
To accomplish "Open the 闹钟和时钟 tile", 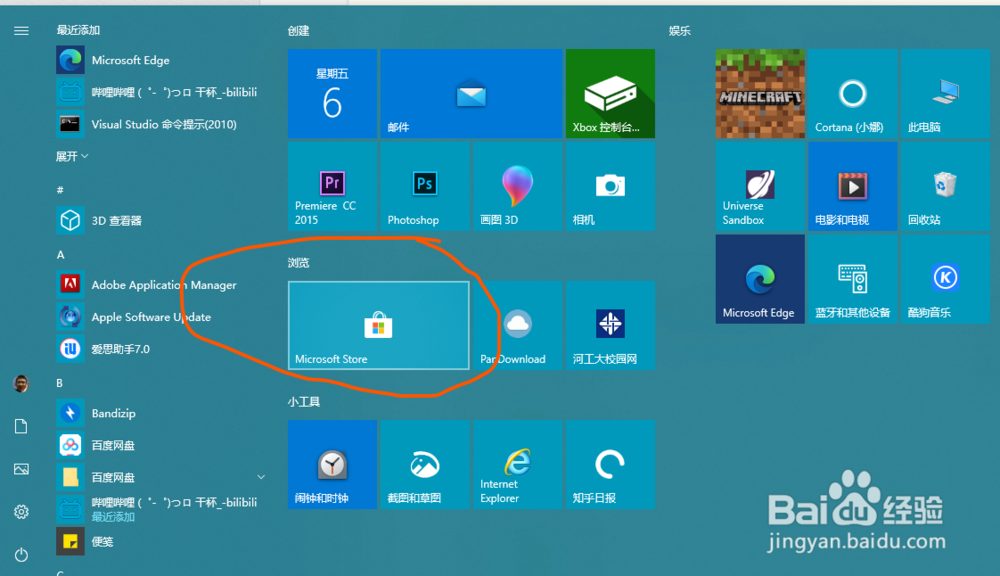I will 332,464.
